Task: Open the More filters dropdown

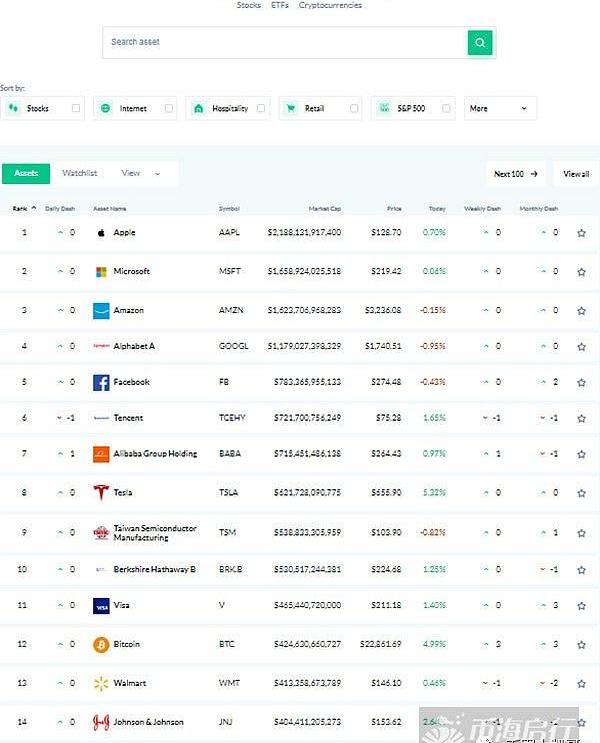Action: click(500, 108)
